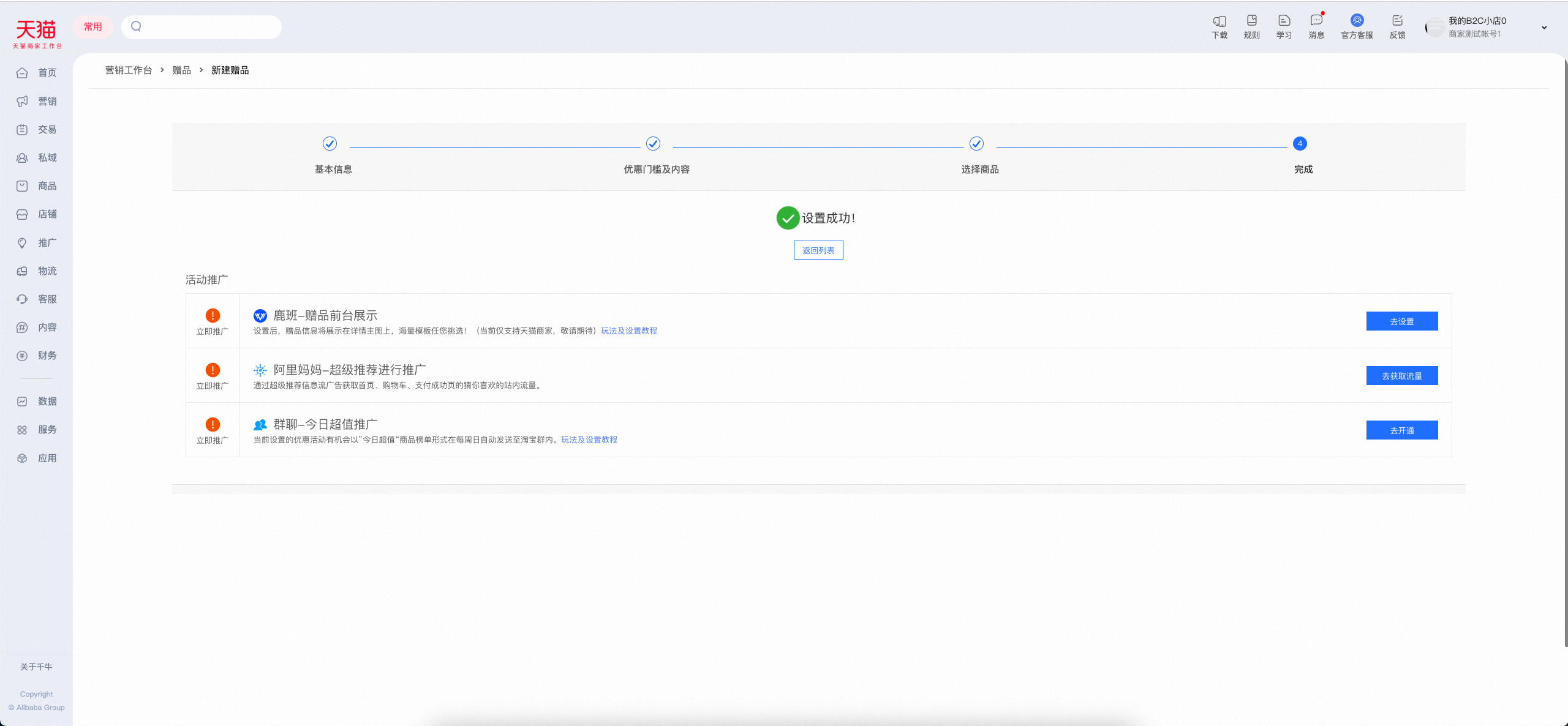Image resolution: width=1568 pixels, height=726 pixels.
Task: Contact 官方客服 via its icon
Action: (1357, 20)
